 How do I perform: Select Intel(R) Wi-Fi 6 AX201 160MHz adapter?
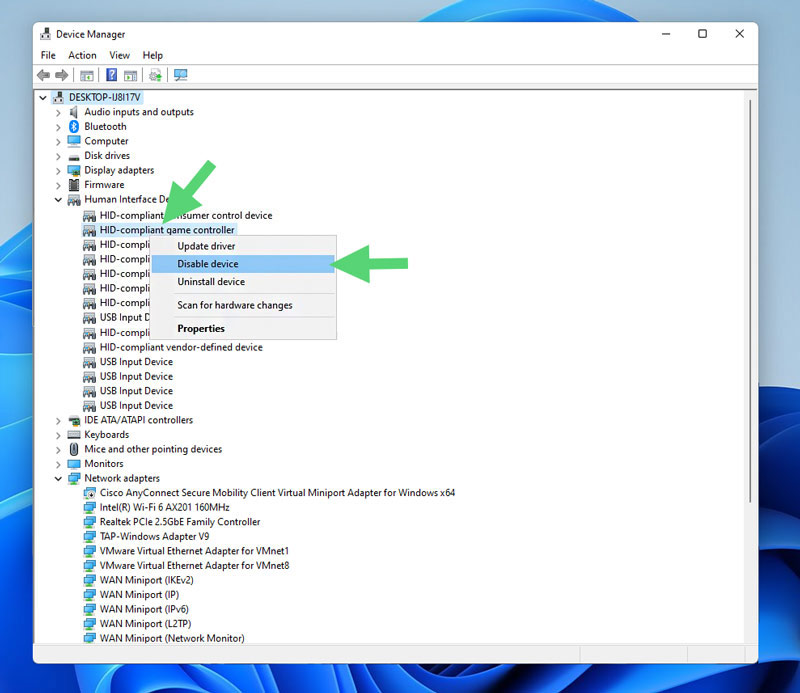(166, 507)
